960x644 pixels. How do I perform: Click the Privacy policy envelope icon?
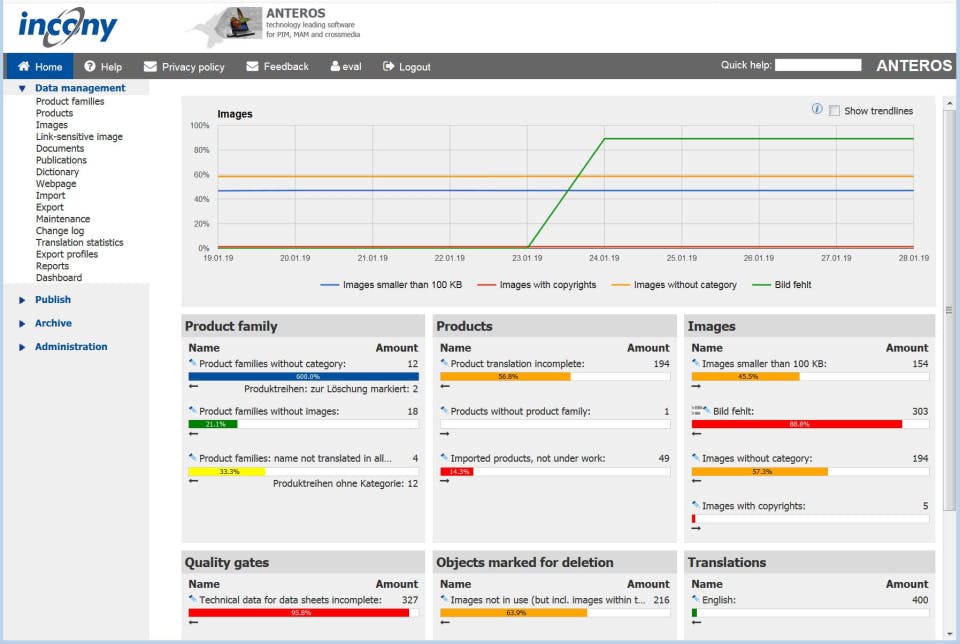[150, 66]
